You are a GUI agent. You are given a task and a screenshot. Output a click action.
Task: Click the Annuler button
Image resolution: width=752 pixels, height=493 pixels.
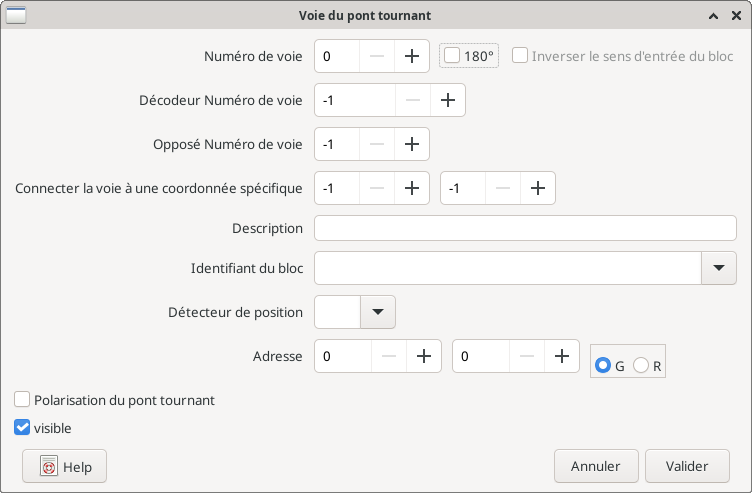[x=596, y=466]
